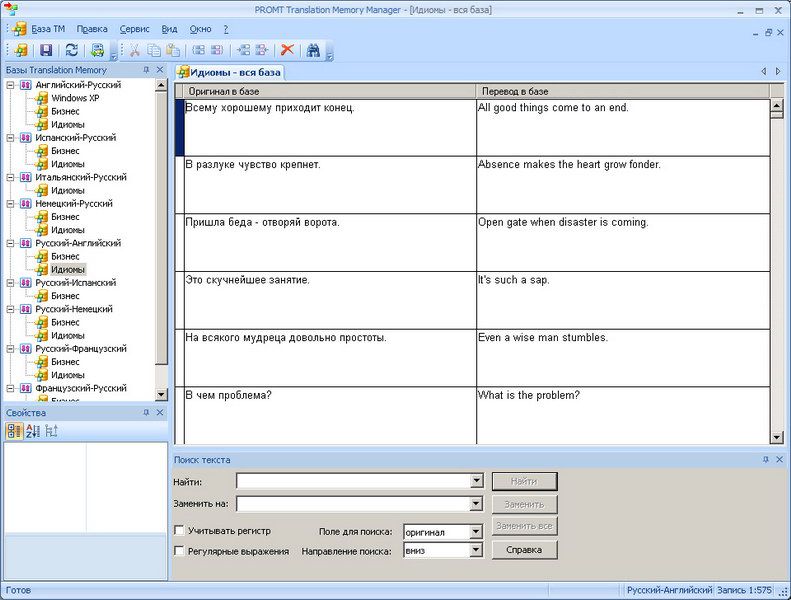Click the table's vertical scrollbar down arrow

coord(776,437)
